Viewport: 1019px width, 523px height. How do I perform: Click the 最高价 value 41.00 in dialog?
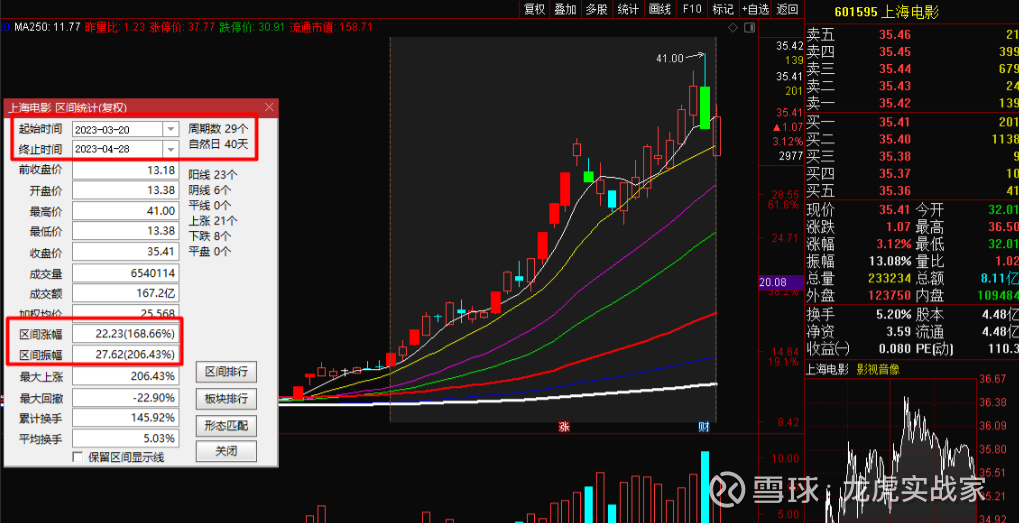125,211
